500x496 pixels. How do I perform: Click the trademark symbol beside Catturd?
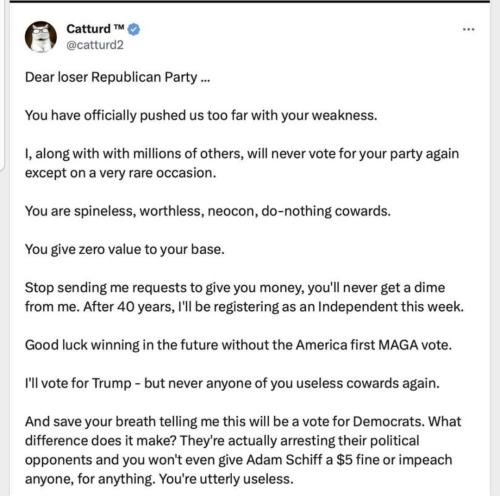(x=119, y=27)
